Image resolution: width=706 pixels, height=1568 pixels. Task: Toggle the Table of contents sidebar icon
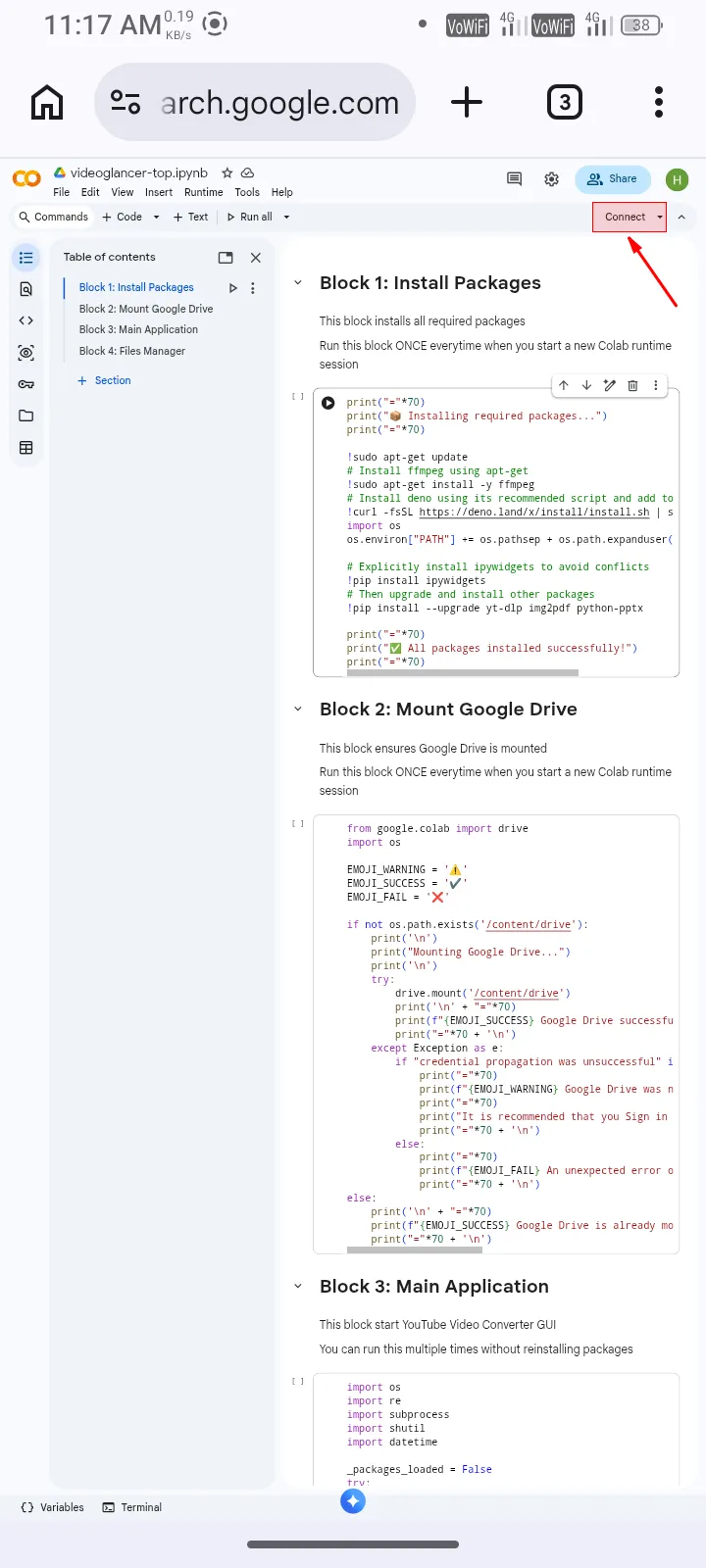pyautogui.click(x=26, y=258)
